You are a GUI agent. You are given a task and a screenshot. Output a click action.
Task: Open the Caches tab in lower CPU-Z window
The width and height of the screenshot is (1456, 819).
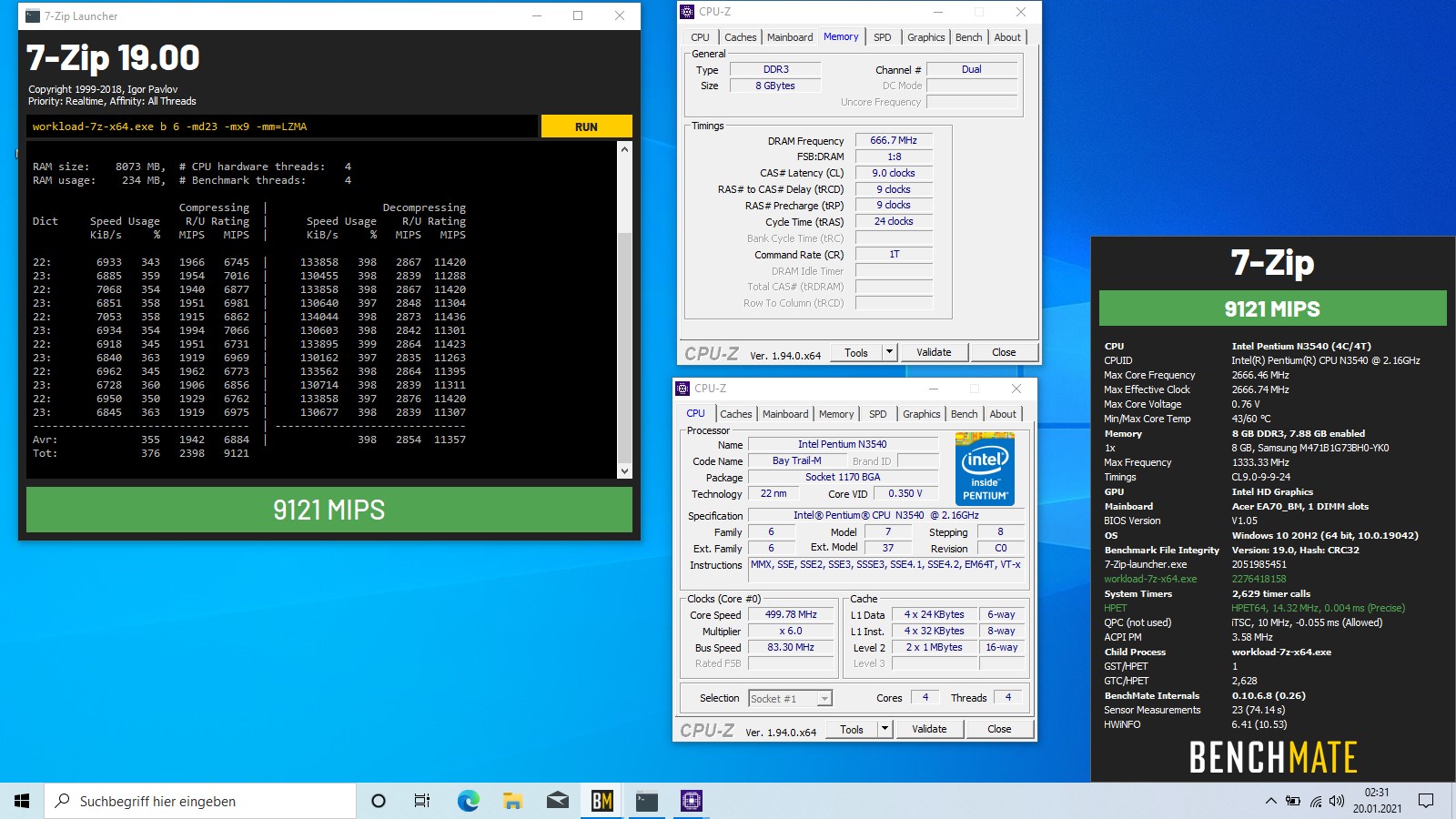pos(735,414)
